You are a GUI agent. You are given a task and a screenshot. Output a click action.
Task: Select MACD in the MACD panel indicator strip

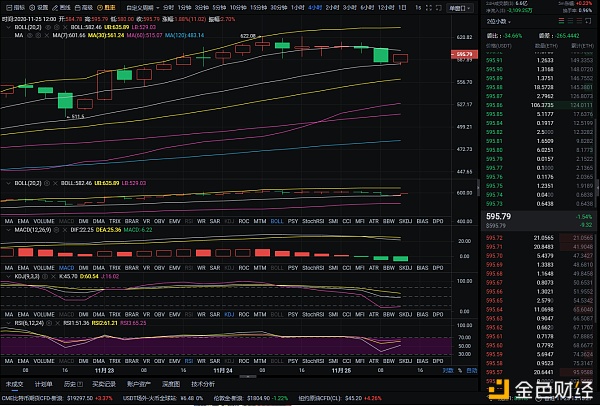coord(66,267)
